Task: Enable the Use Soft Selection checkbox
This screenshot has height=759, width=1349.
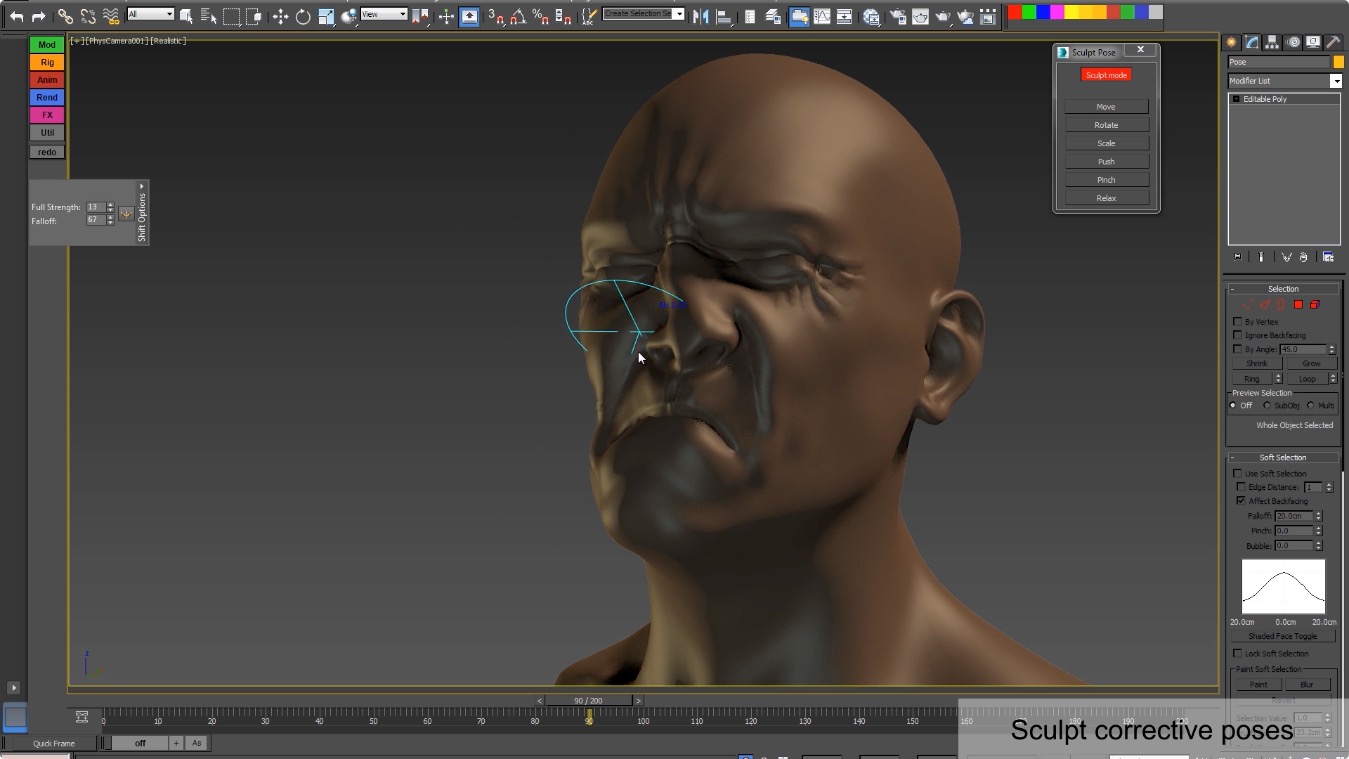Action: [1239, 473]
